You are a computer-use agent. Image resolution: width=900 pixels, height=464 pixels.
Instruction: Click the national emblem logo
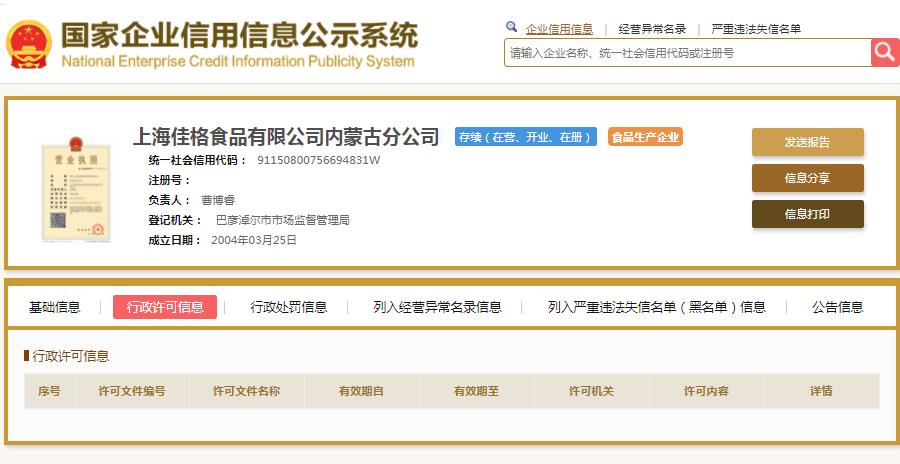[29, 45]
